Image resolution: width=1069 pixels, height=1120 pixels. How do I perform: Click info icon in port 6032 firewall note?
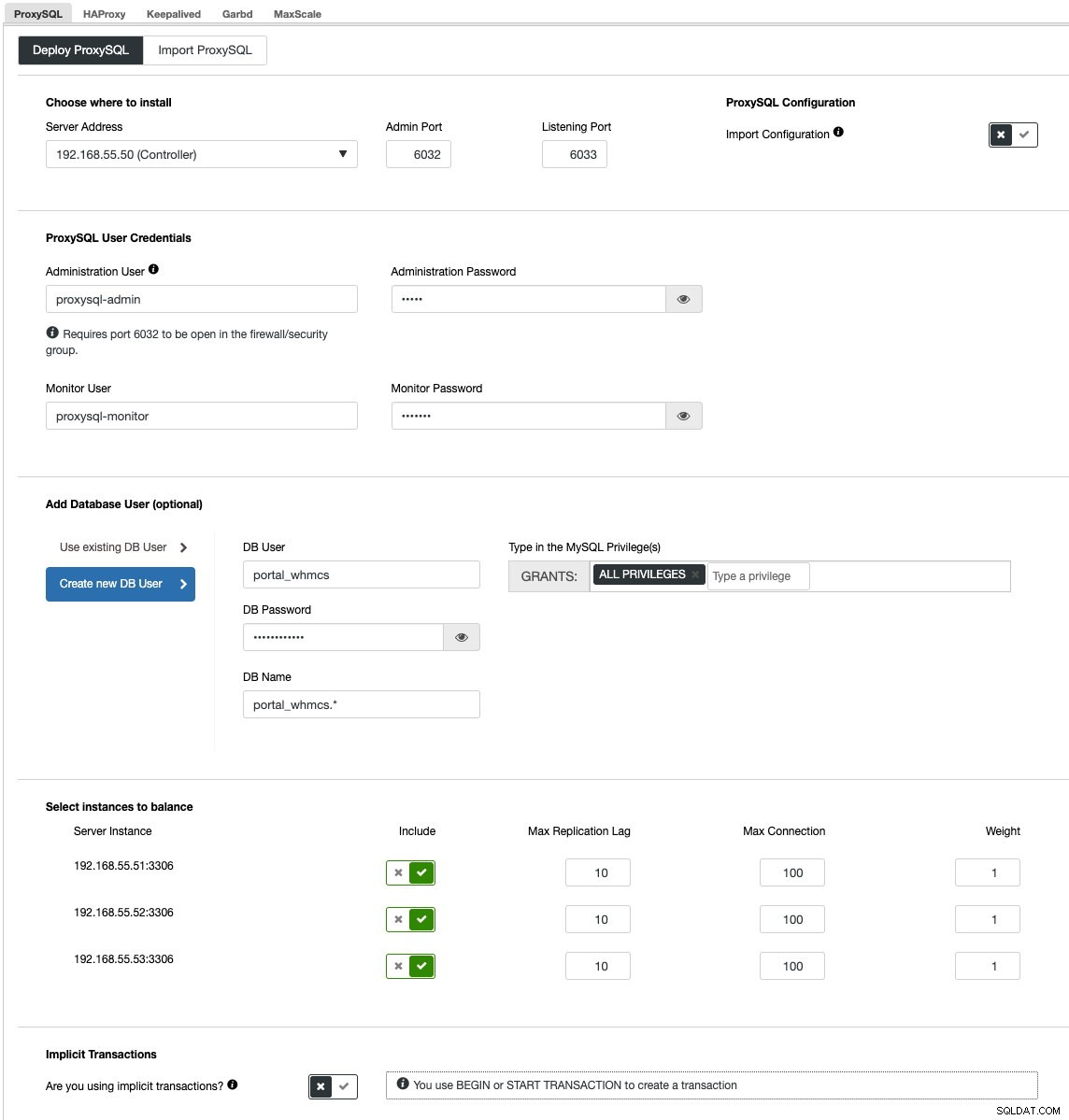(x=52, y=333)
